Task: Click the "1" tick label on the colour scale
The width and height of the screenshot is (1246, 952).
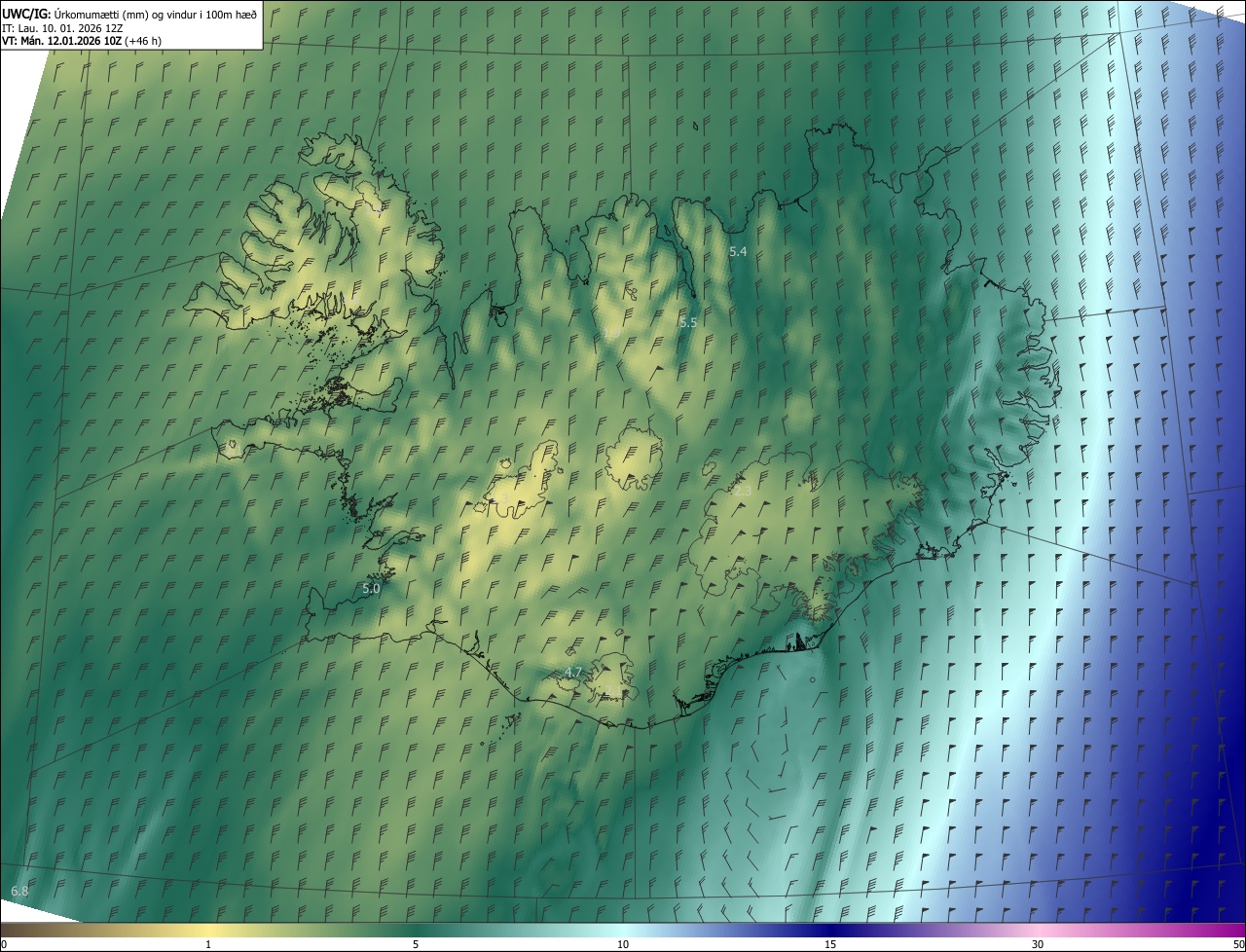Action: (208, 944)
